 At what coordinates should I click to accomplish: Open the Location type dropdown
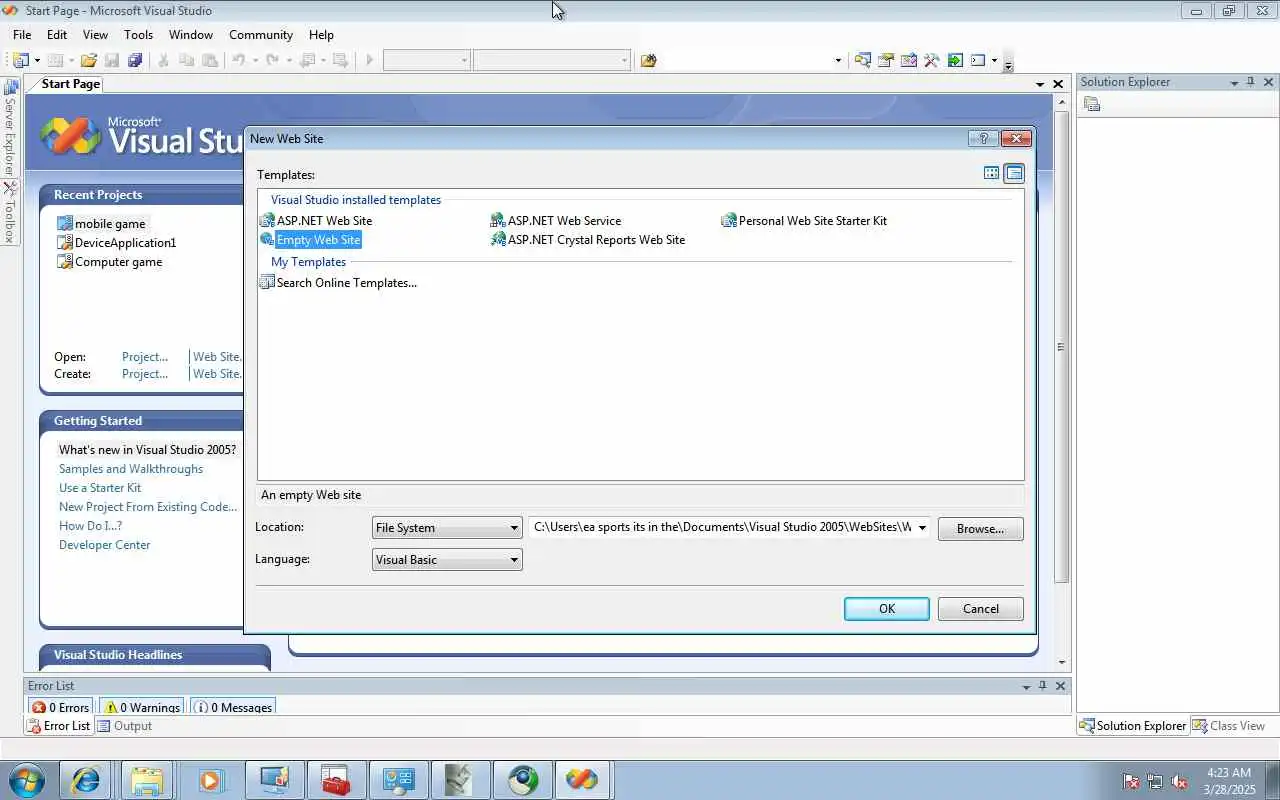click(x=447, y=528)
